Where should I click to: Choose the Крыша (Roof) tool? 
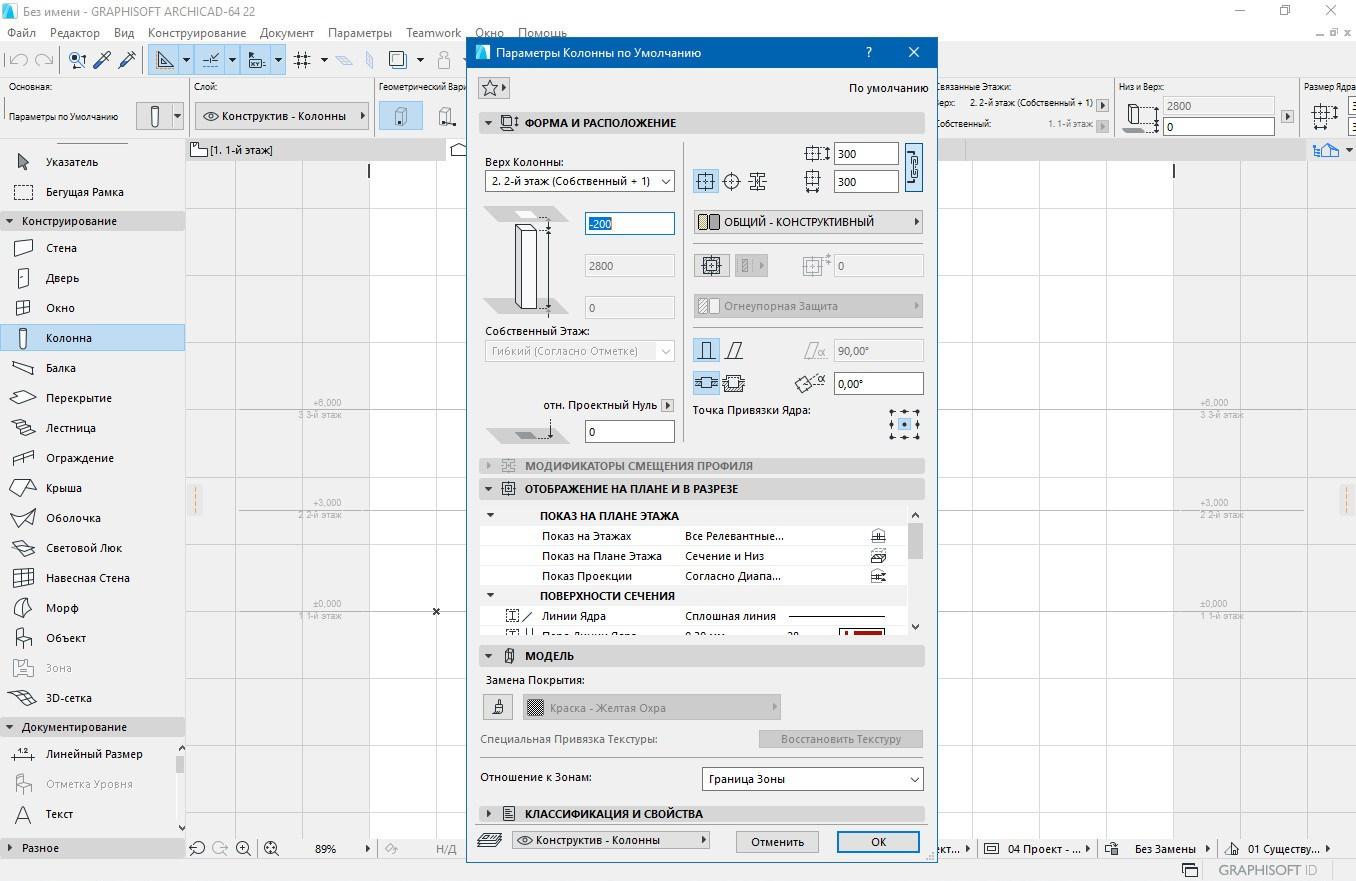(x=63, y=488)
